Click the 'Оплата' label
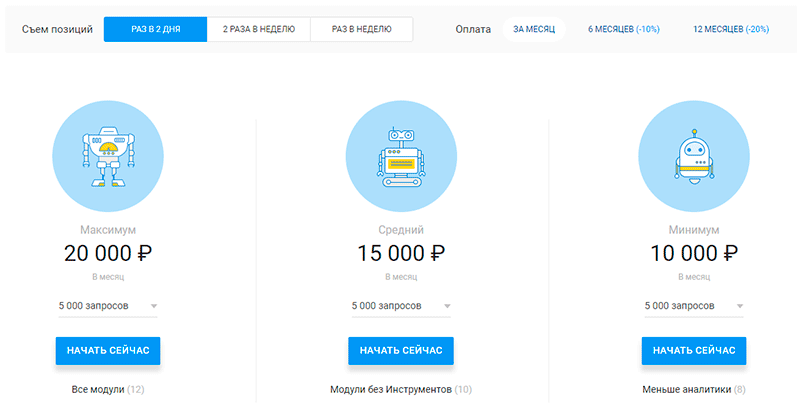Screen dimensions: 800x413 pos(473,29)
